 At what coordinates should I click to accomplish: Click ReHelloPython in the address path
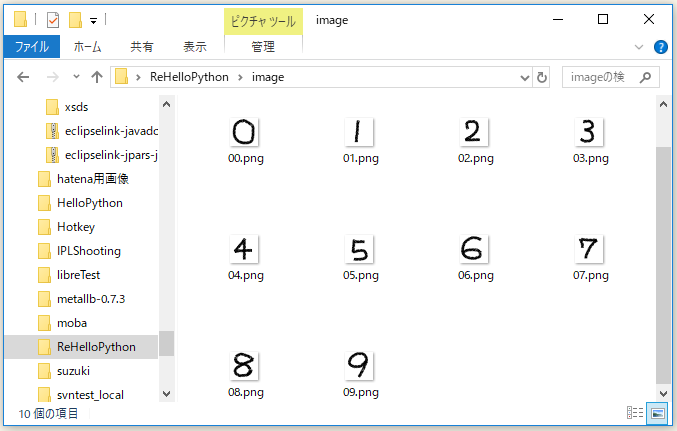(189, 77)
